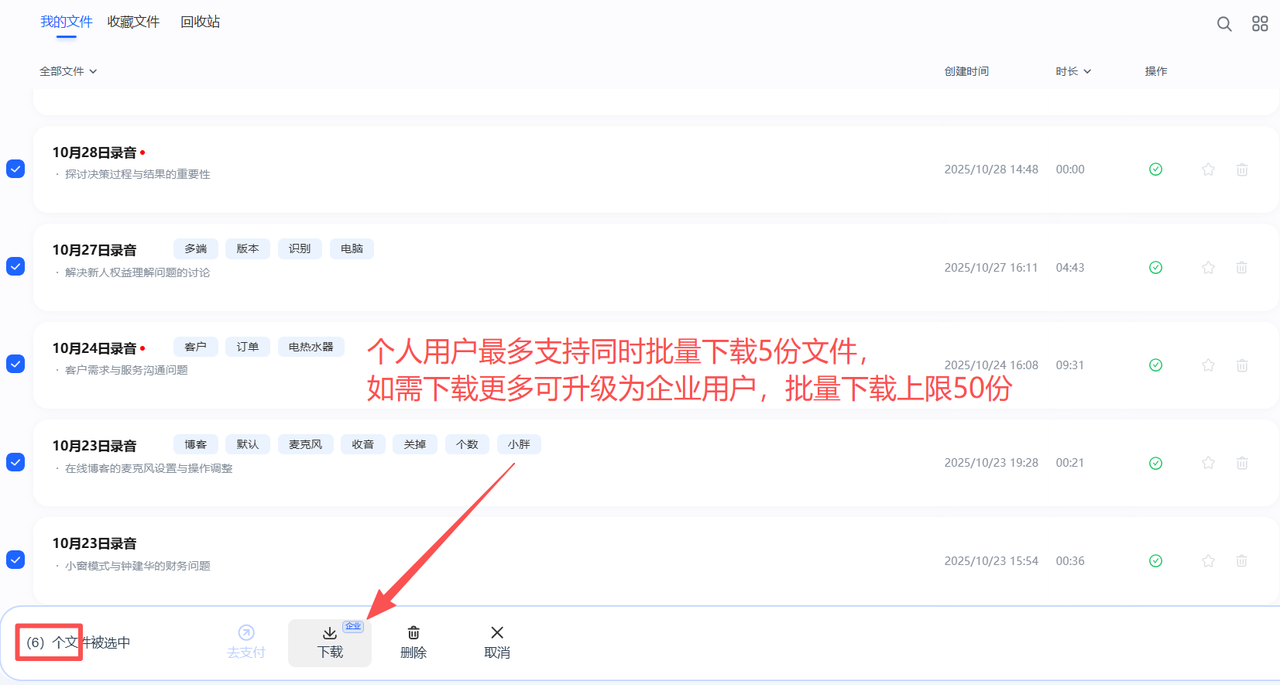Open the search icon at top right
This screenshot has width=1280, height=685.
click(x=1224, y=24)
